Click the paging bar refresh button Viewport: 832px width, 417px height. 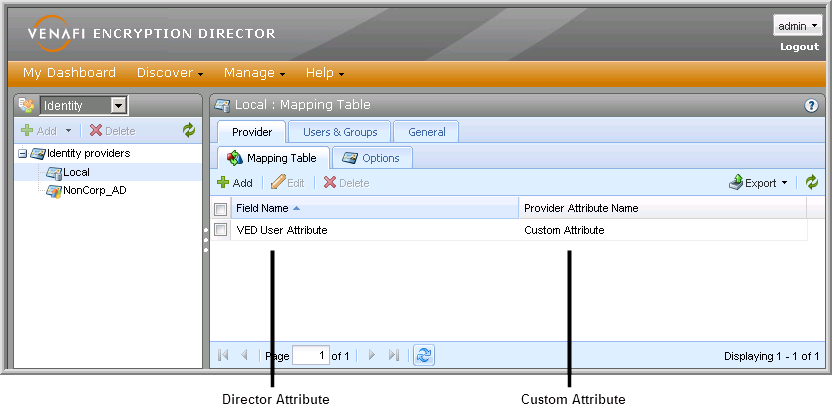click(x=424, y=355)
